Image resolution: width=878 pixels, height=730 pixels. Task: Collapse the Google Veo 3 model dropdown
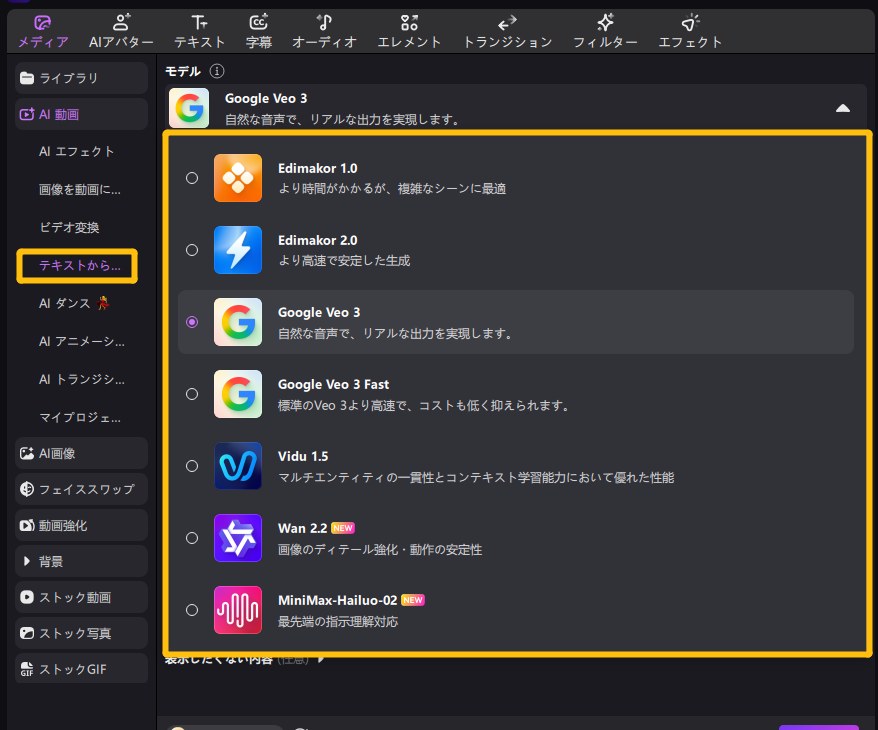pyautogui.click(x=843, y=108)
